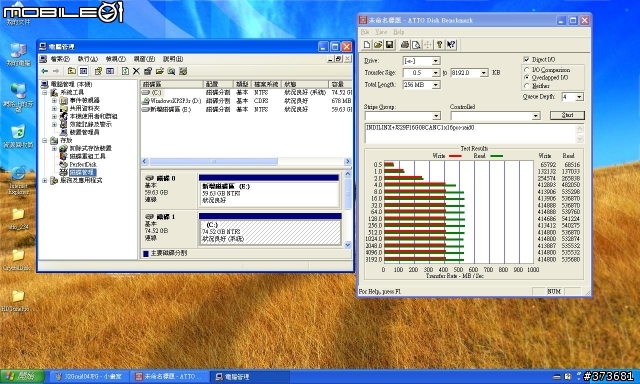The height and width of the screenshot is (384, 640).
Task: Click the black X delete icon in Computer Management
Action: (136, 71)
